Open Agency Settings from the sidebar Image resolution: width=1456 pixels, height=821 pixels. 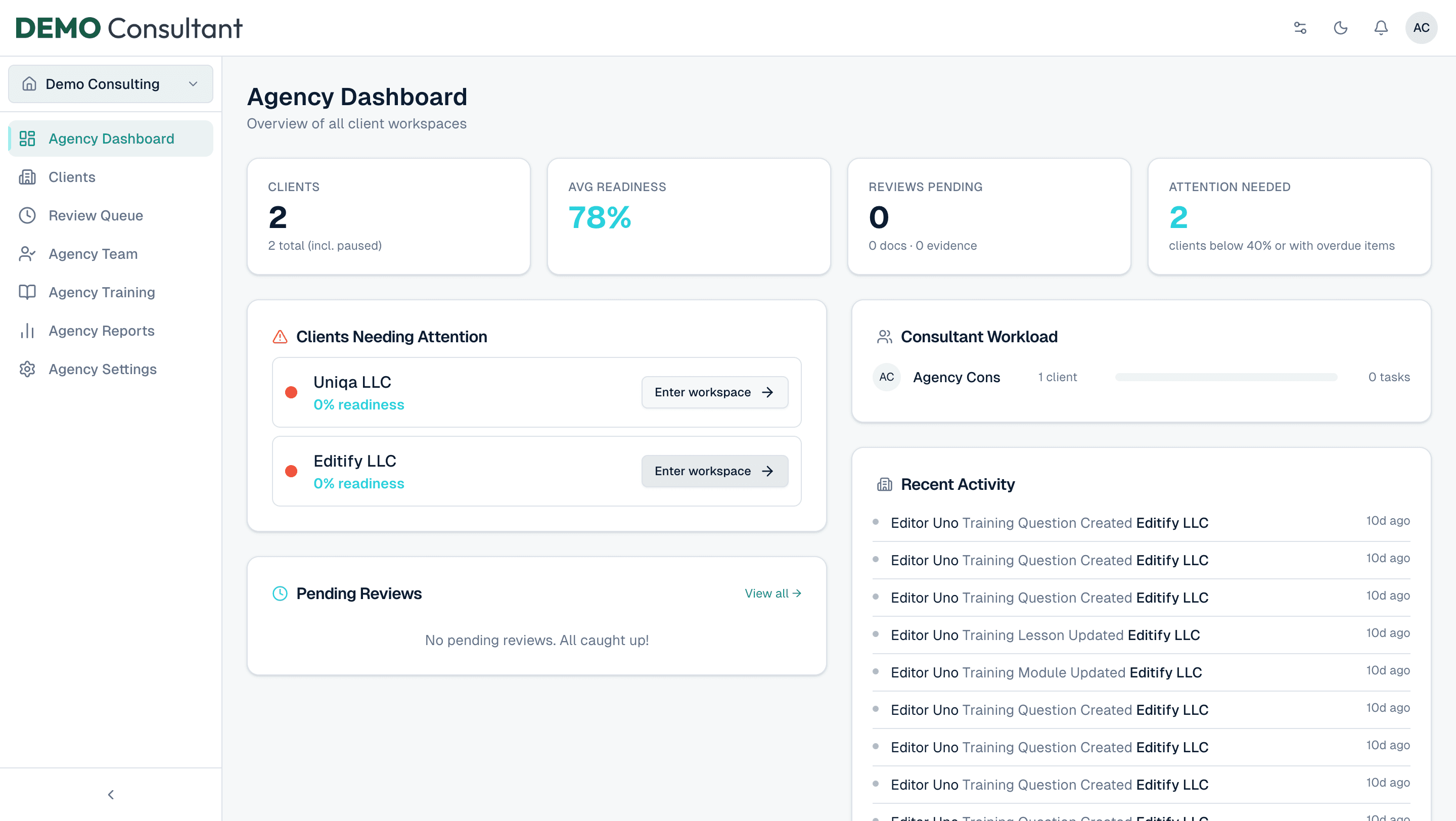click(111, 369)
